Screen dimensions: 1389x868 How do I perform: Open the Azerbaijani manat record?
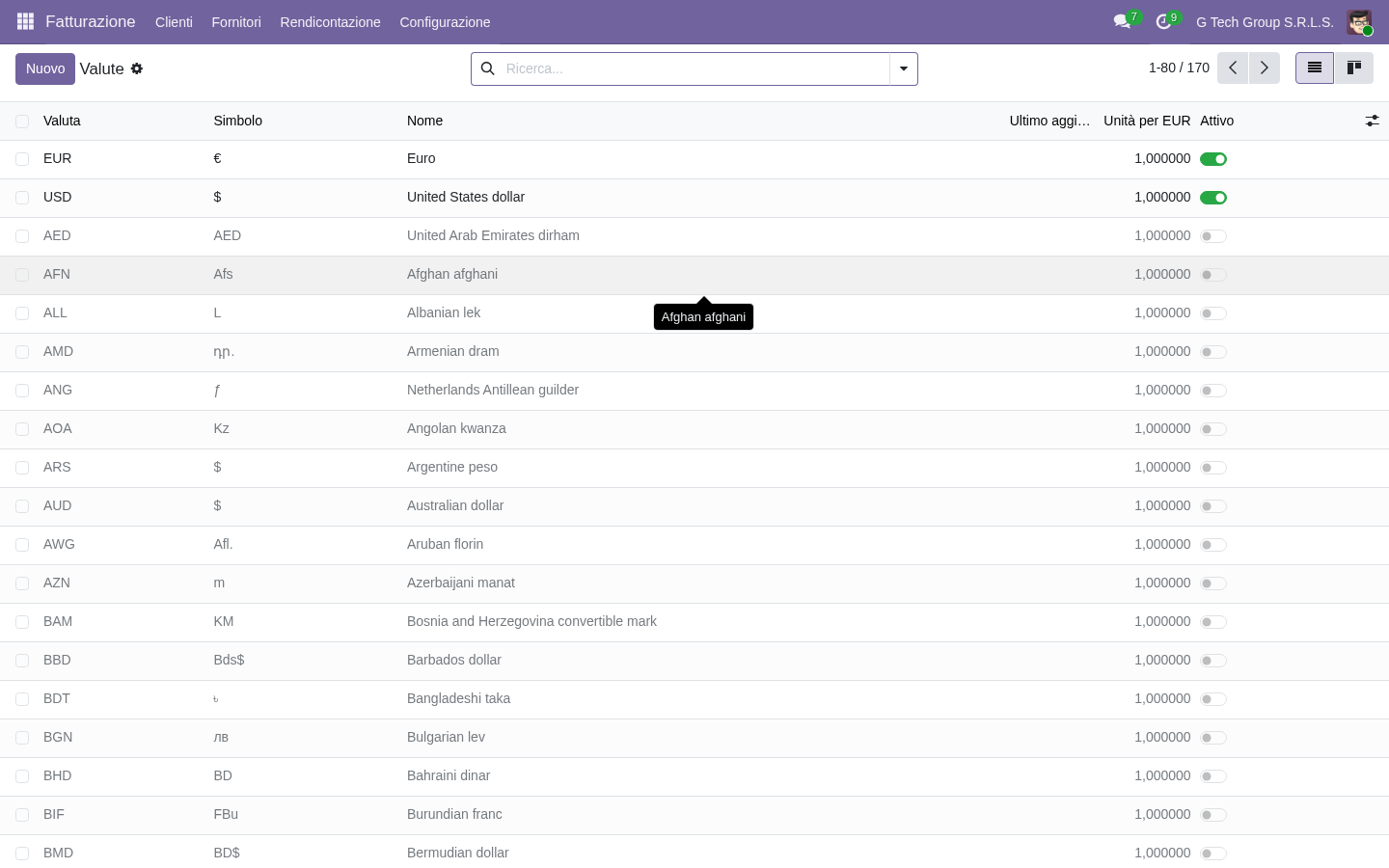(461, 583)
